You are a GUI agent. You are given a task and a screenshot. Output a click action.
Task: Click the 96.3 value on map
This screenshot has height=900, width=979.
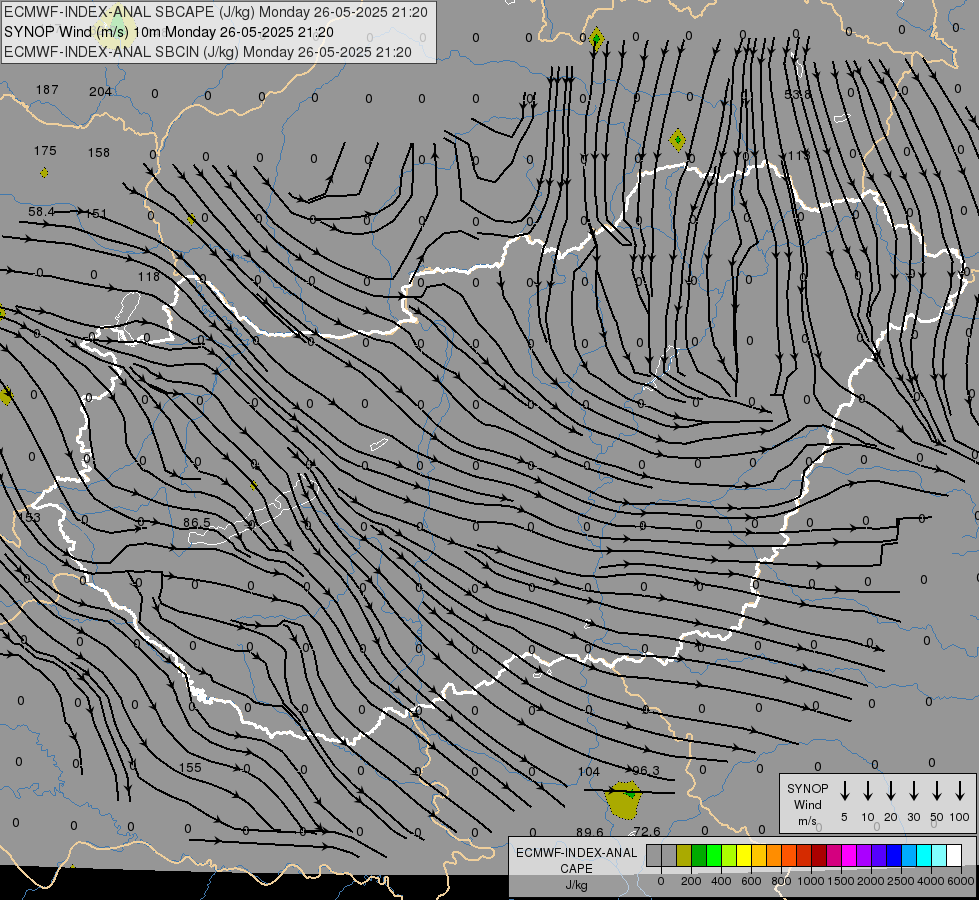click(646, 770)
